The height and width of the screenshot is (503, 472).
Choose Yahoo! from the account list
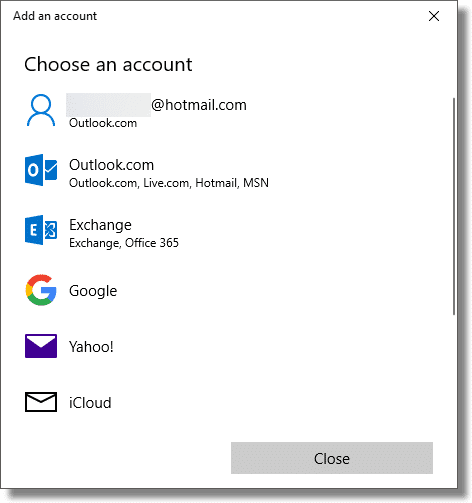91,347
